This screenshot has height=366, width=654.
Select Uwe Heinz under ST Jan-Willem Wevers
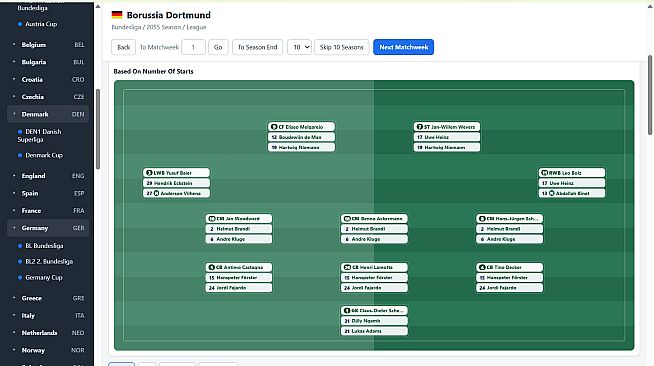[x=447, y=137]
